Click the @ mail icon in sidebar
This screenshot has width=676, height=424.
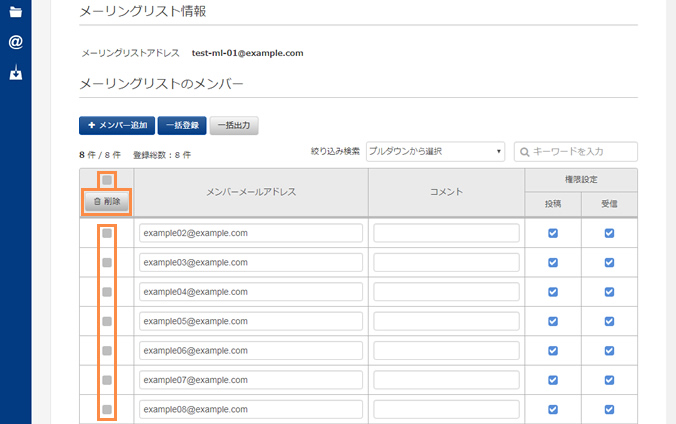15,42
